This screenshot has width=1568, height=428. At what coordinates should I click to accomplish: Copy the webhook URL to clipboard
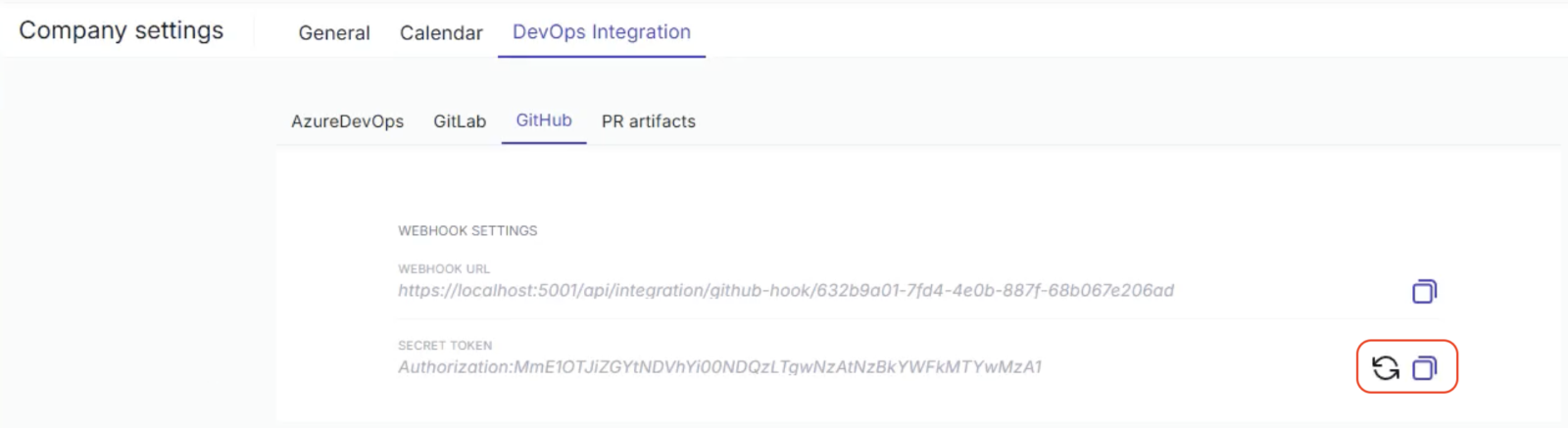tap(1424, 291)
